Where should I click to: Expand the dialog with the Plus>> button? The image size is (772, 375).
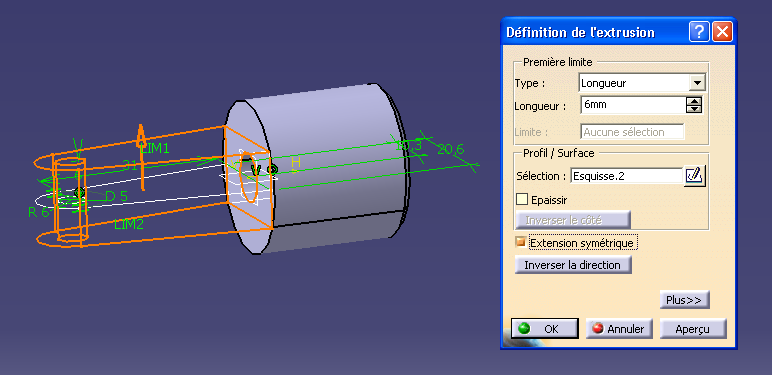tap(684, 300)
